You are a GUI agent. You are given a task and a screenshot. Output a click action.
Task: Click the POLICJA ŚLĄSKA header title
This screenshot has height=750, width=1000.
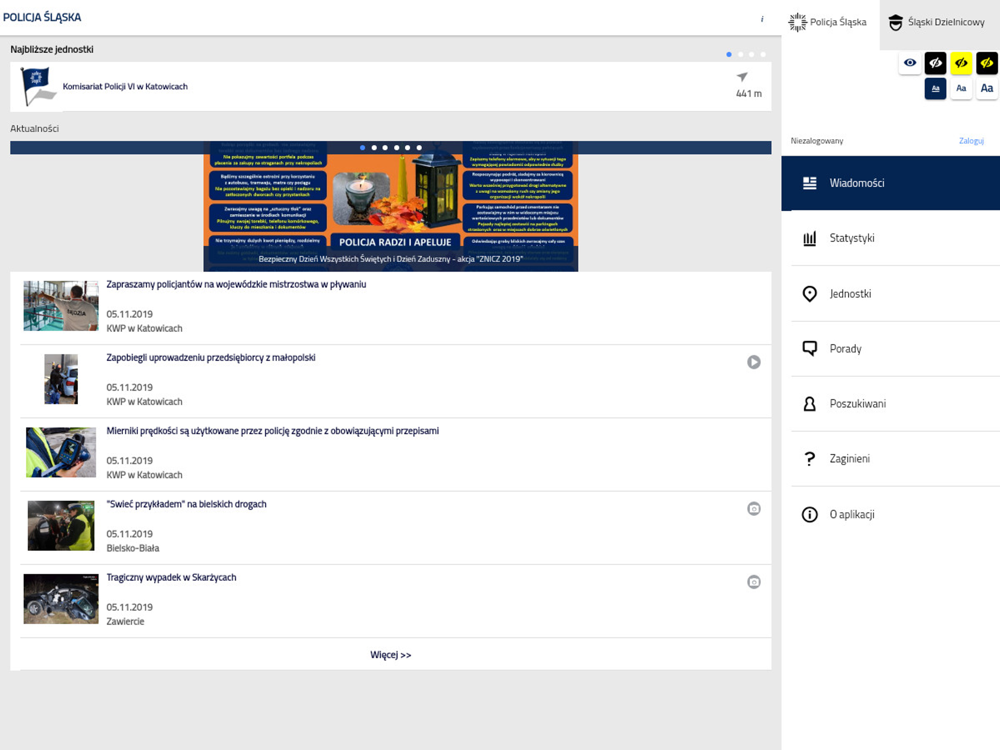coord(42,17)
